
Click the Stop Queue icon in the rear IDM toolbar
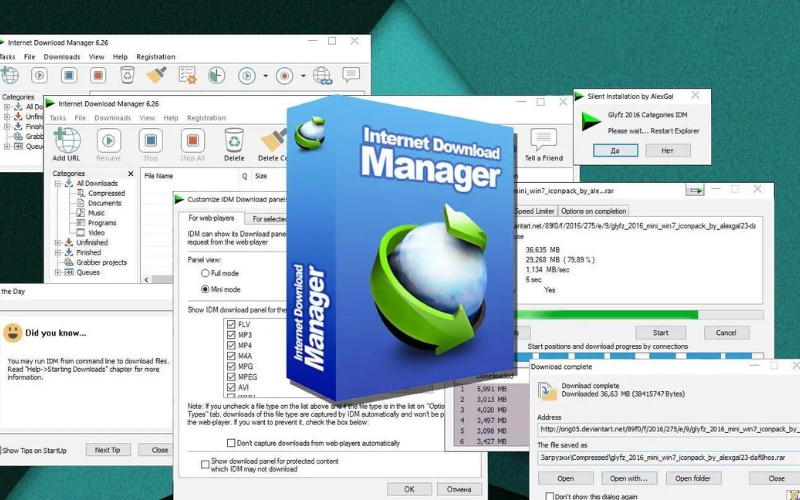[285, 76]
